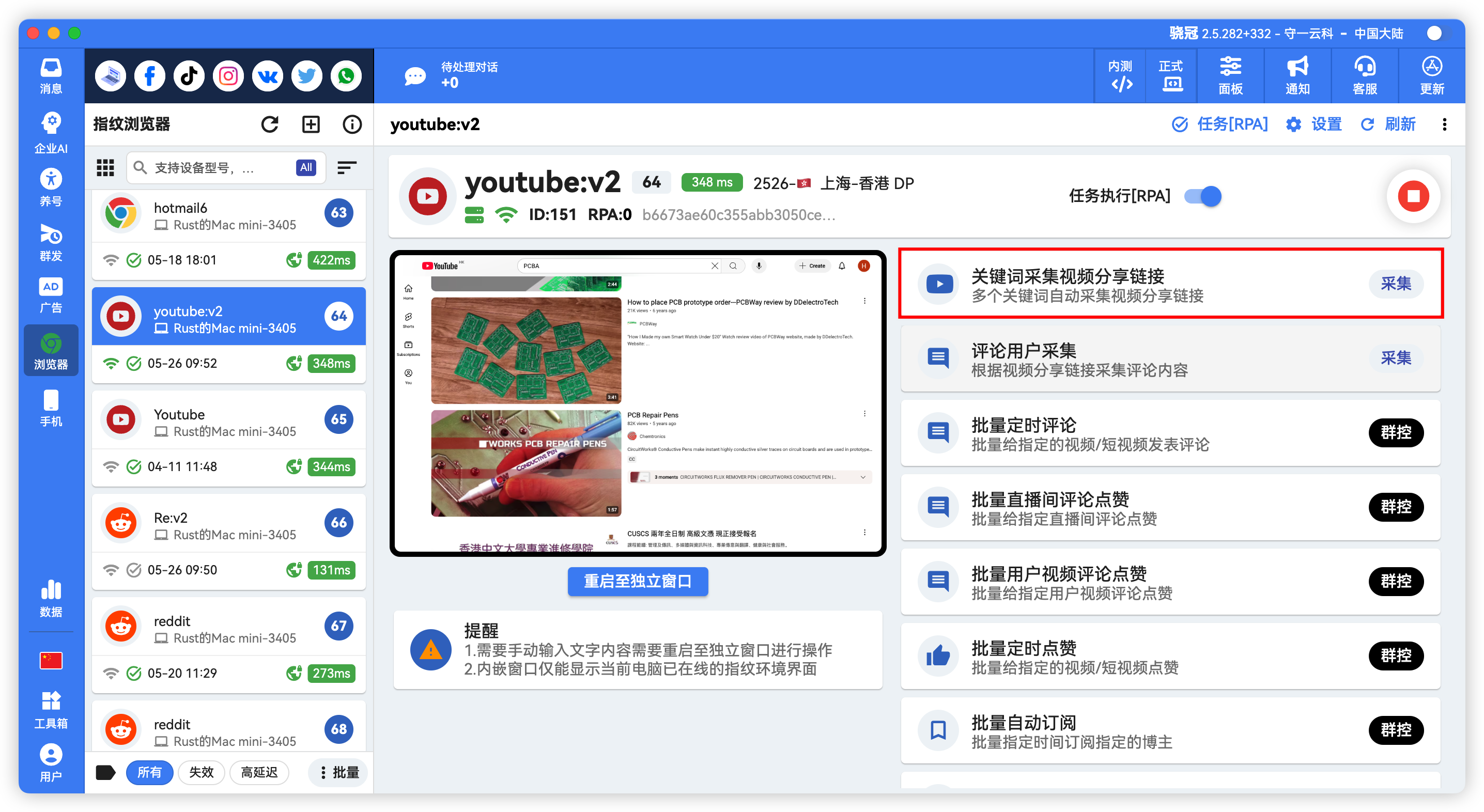The height and width of the screenshot is (812, 1484).
Task: Open the 面板 dashboard icon
Action: (1230, 75)
